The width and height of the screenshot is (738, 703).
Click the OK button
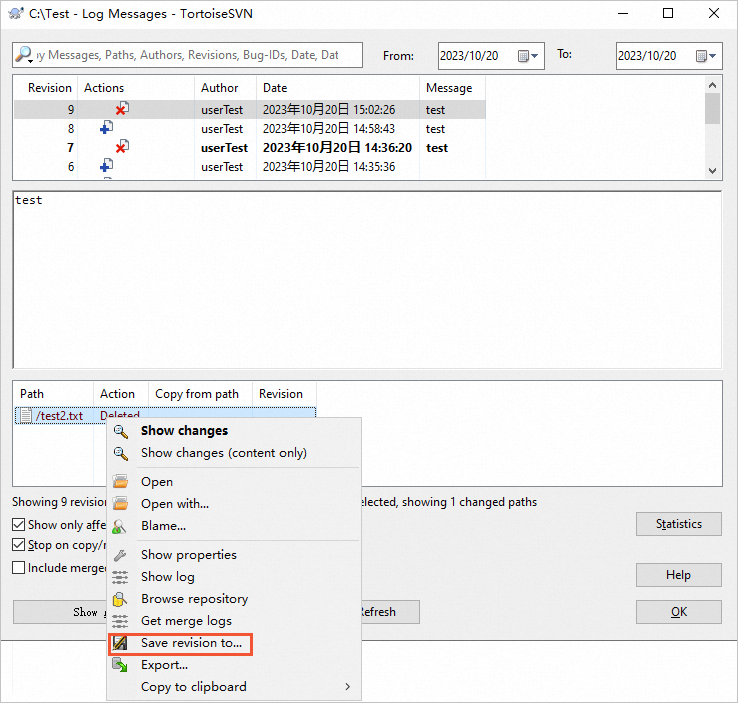[679, 612]
